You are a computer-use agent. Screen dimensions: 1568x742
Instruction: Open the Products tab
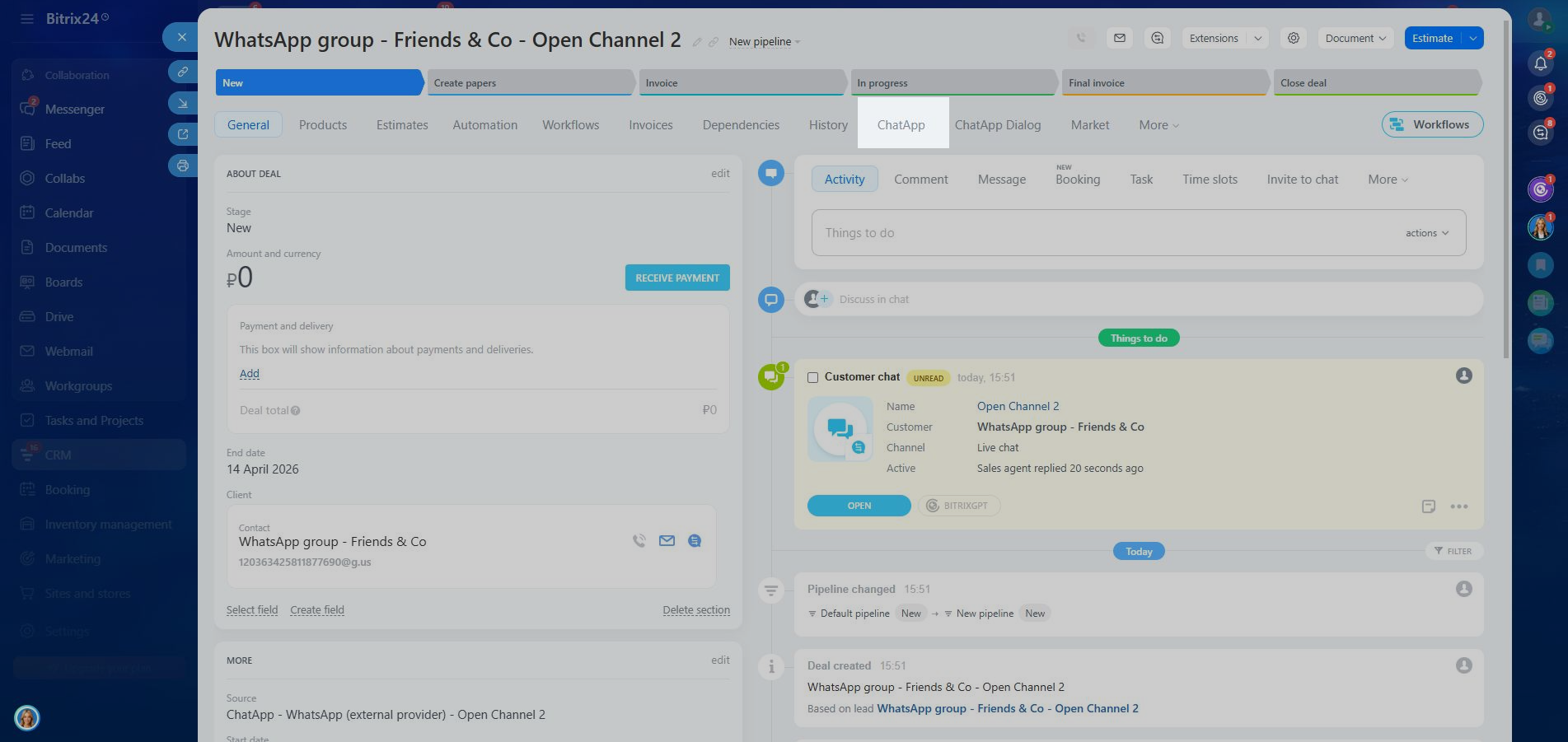(x=322, y=125)
